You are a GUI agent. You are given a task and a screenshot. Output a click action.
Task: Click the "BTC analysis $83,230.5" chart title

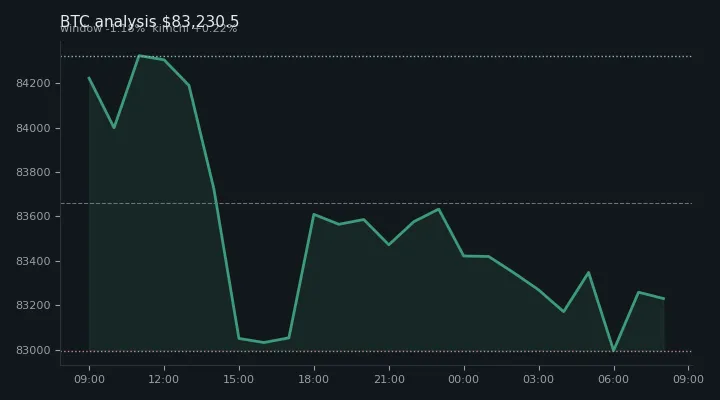tap(149, 21)
